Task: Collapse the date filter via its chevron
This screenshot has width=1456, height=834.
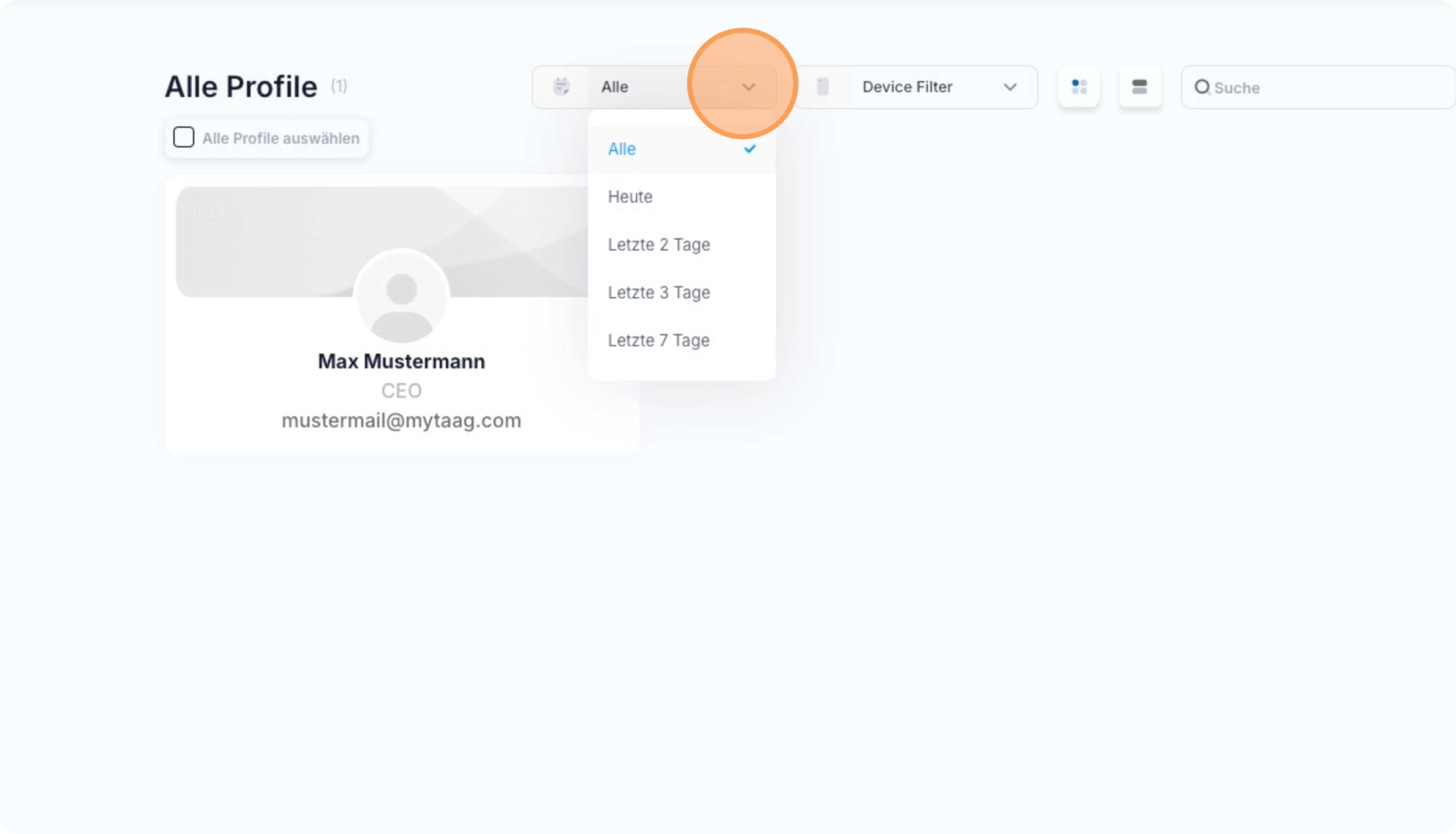Action: 749,87
